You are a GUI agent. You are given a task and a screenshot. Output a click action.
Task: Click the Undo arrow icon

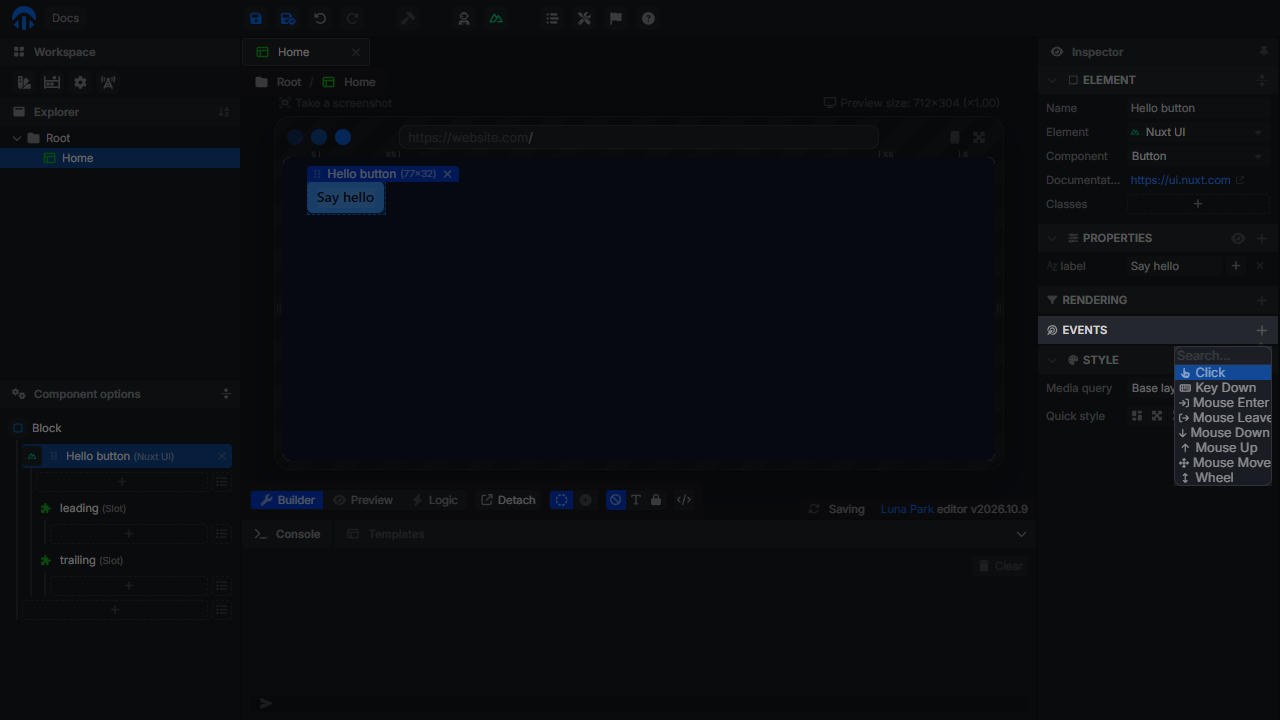click(x=320, y=18)
